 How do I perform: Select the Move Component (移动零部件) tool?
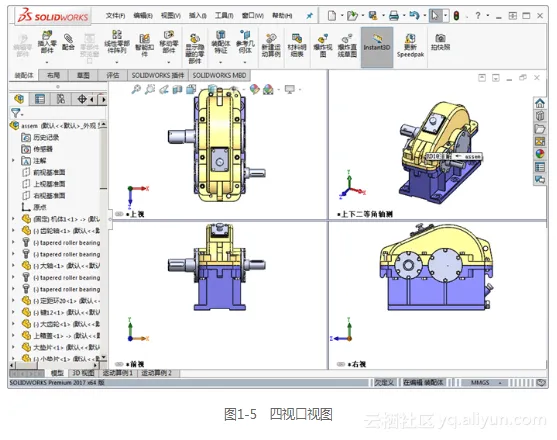(169, 42)
